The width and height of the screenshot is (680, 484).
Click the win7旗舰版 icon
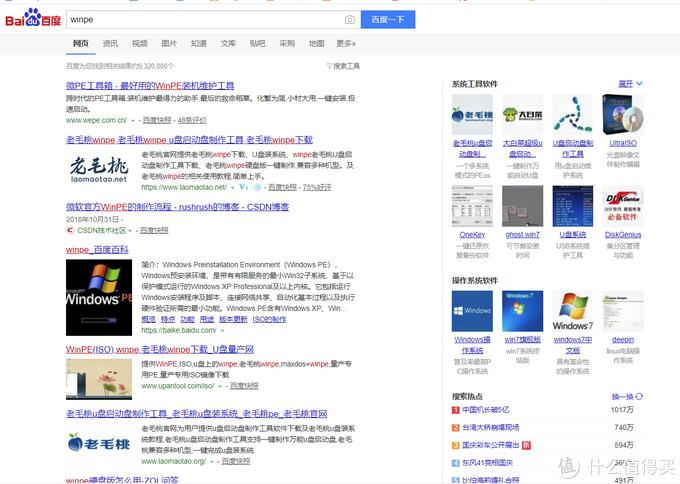[x=523, y=311]
